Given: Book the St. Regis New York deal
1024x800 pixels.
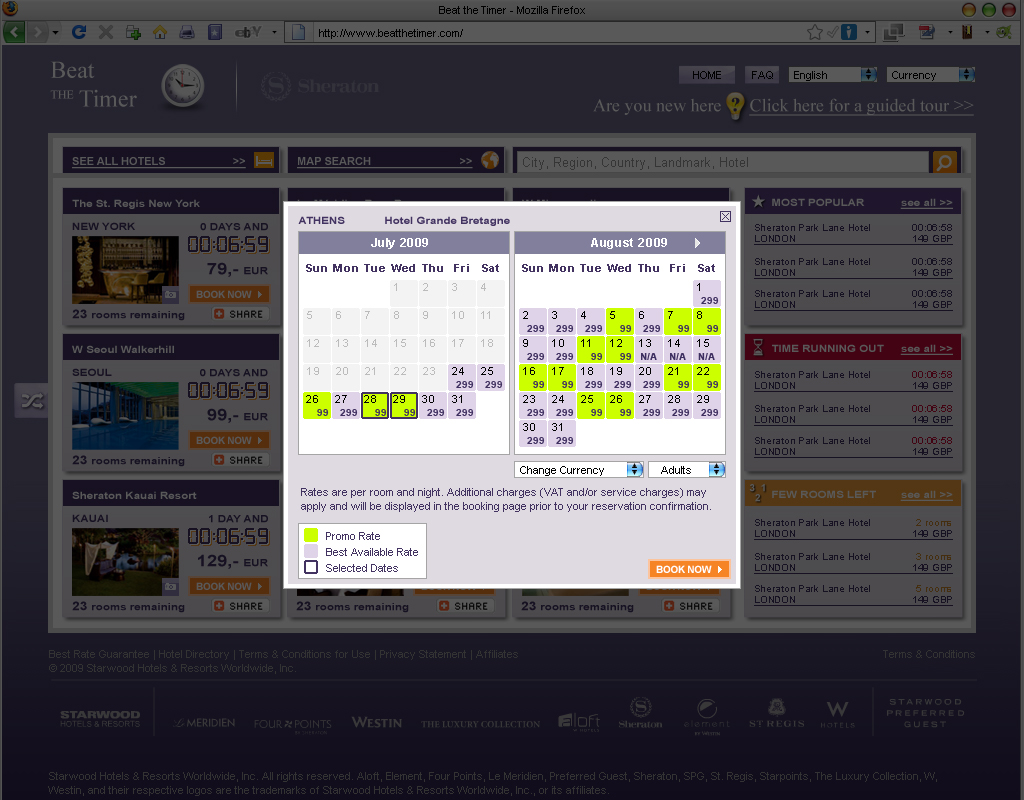Looking at the screenshot, I should click(x=229, y=295).
